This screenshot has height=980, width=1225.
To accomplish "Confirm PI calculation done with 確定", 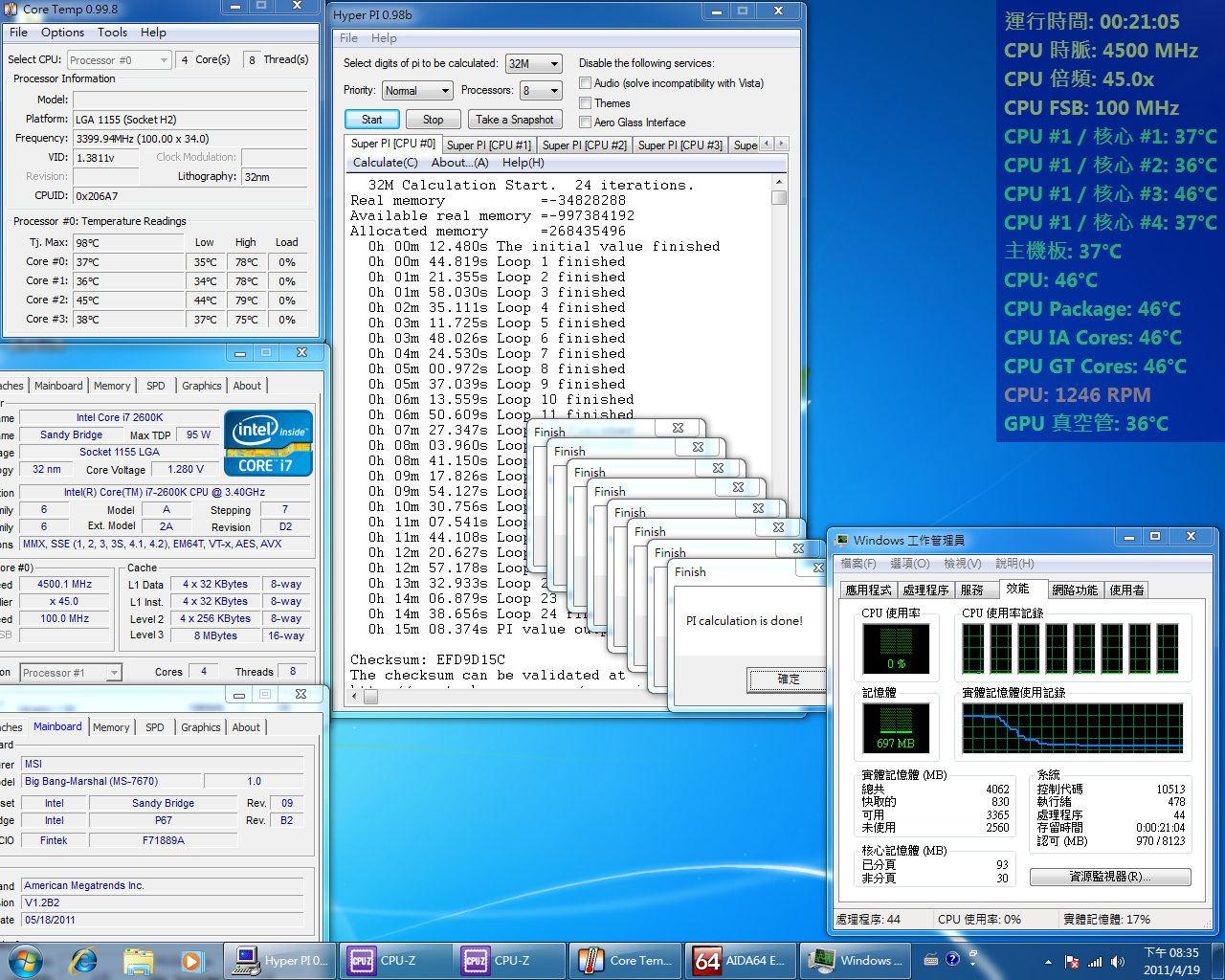I will [x=788, y=679].
